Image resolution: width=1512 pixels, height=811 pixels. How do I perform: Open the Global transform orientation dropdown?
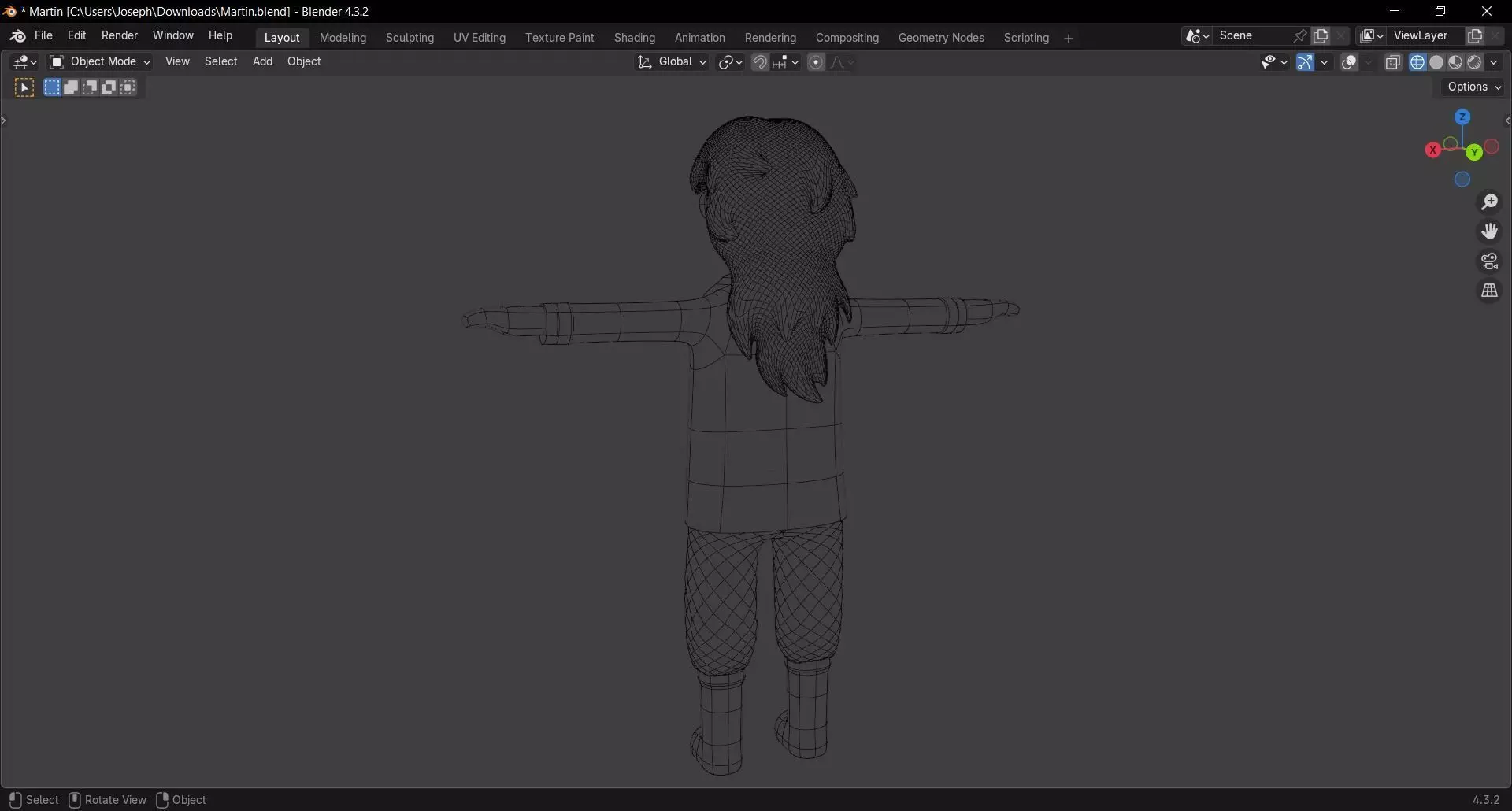pyautogui.click(x=672, y=62)
